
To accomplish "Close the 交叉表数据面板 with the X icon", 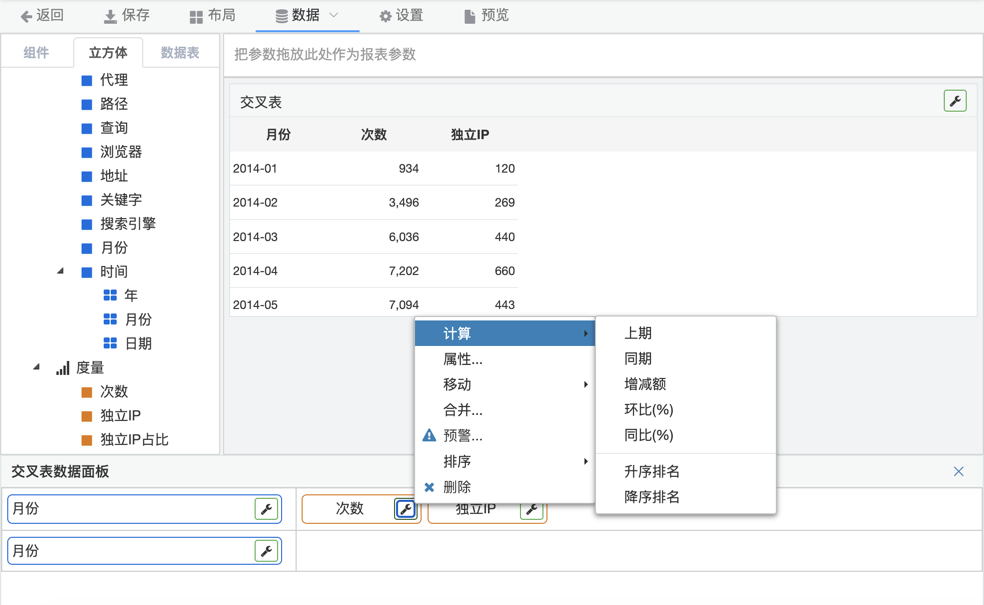I will [x=958, y=471].
